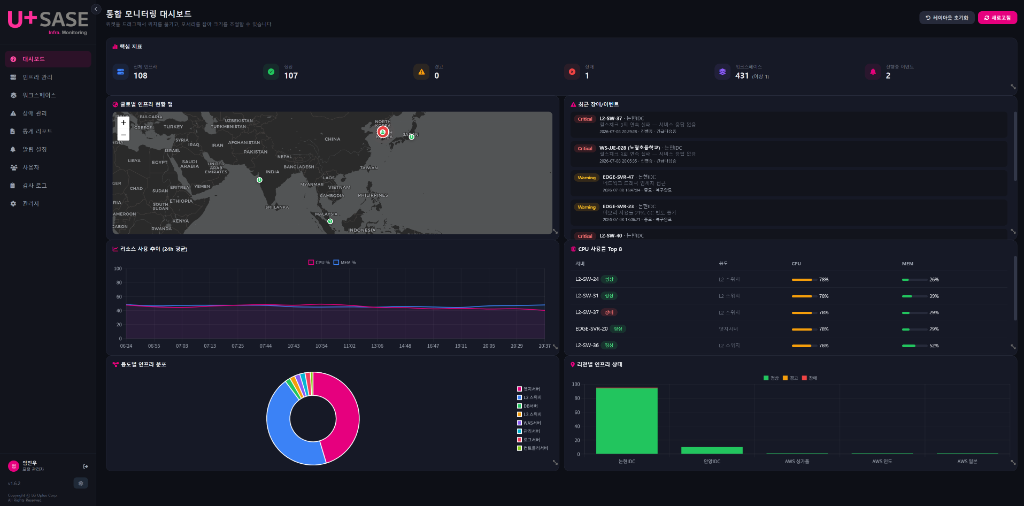
Task: Click the resize handle of the donut chart widget
Action: [x=555, y=462]
